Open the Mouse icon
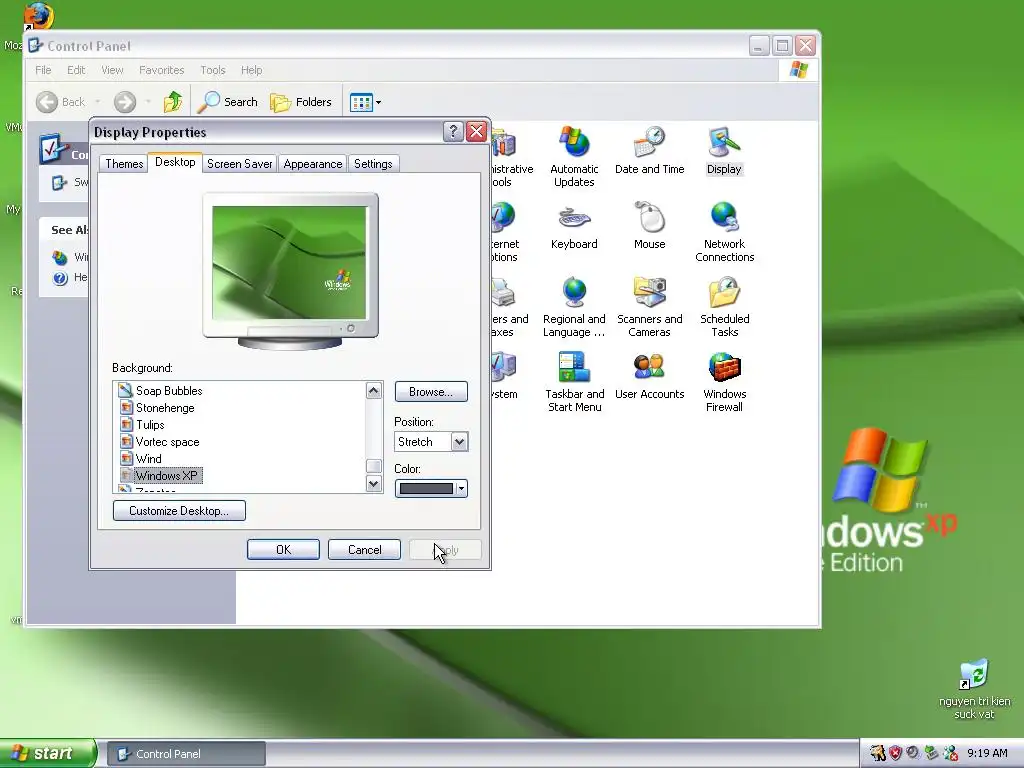Screen dimensions: 1024x768 [650, 226]
